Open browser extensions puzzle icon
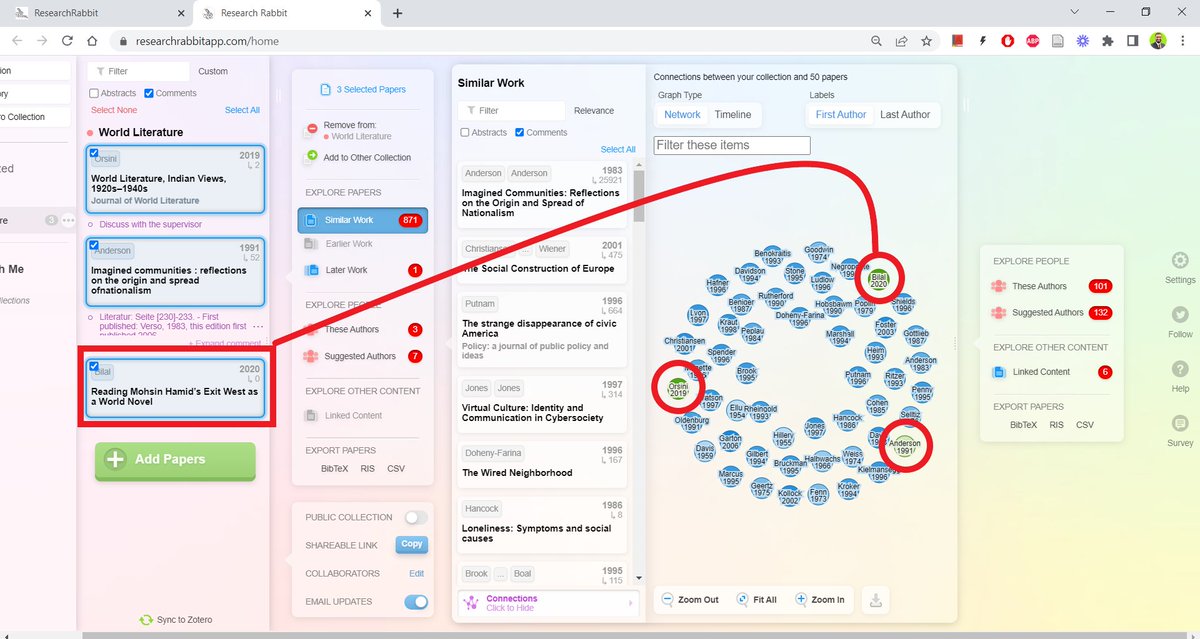 click(x=1107, y=41)
